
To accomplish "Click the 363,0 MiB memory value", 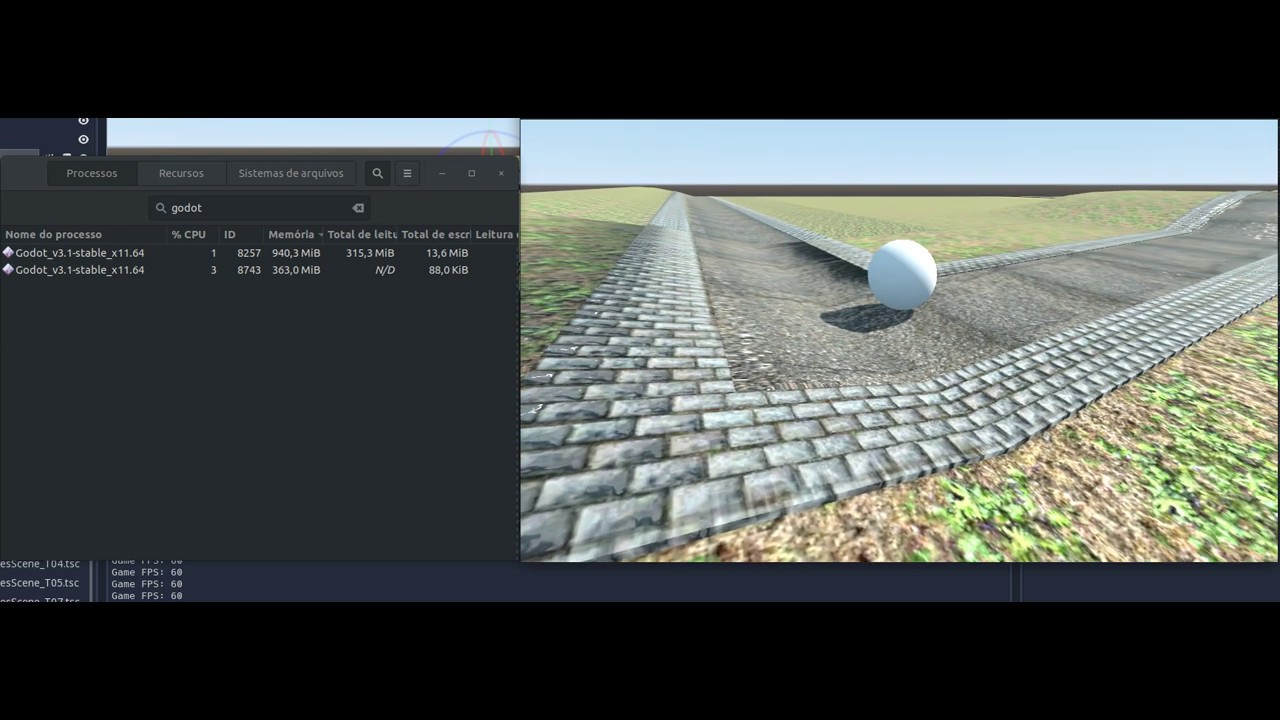I will [296, 270].
